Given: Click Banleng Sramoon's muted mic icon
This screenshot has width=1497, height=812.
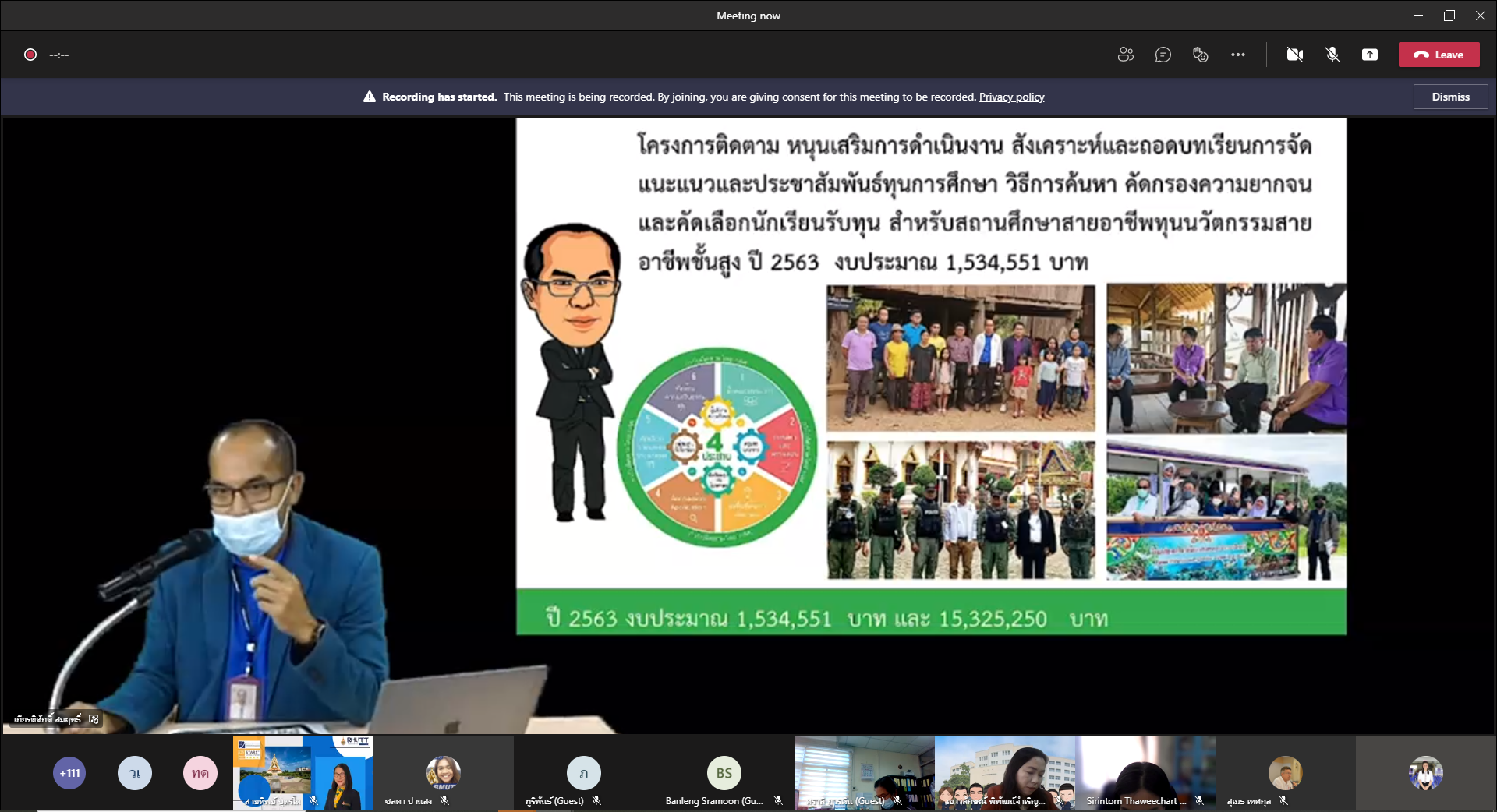Looking at the screenshot, I should (x=777, y=800).
